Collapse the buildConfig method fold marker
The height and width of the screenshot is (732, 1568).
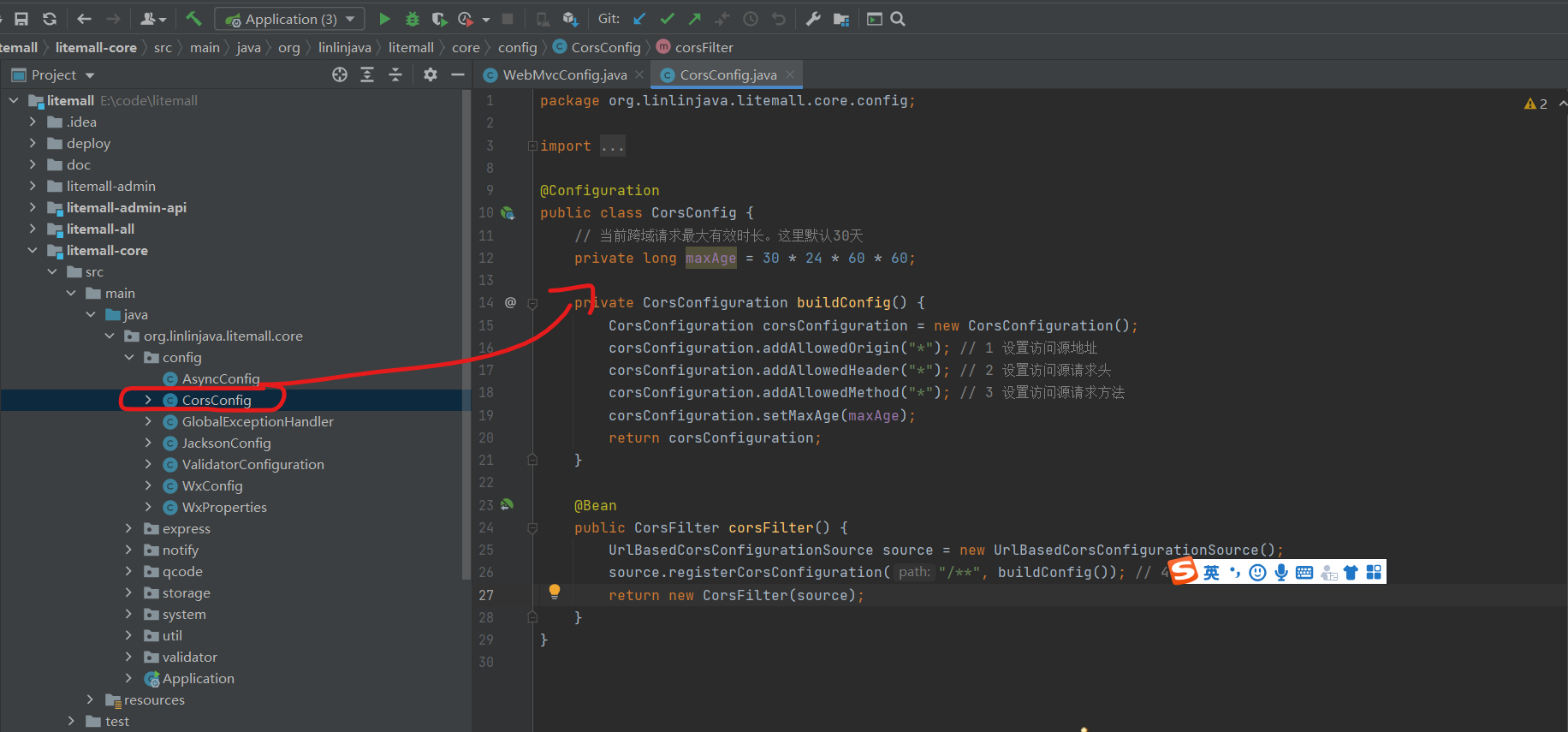(x=532, y=303)
